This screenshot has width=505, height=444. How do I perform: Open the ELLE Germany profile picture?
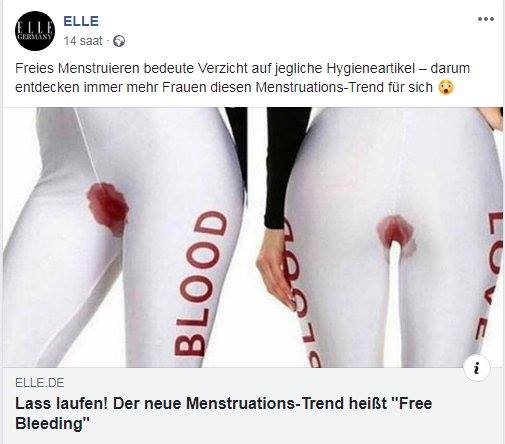tap(35, 31)
